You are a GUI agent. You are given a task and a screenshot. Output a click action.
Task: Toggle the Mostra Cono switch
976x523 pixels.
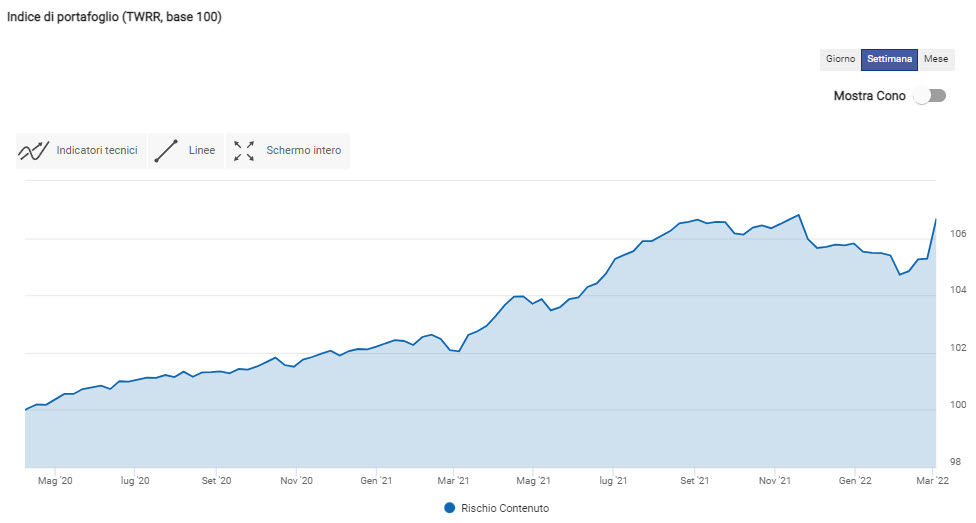[930, 96]
